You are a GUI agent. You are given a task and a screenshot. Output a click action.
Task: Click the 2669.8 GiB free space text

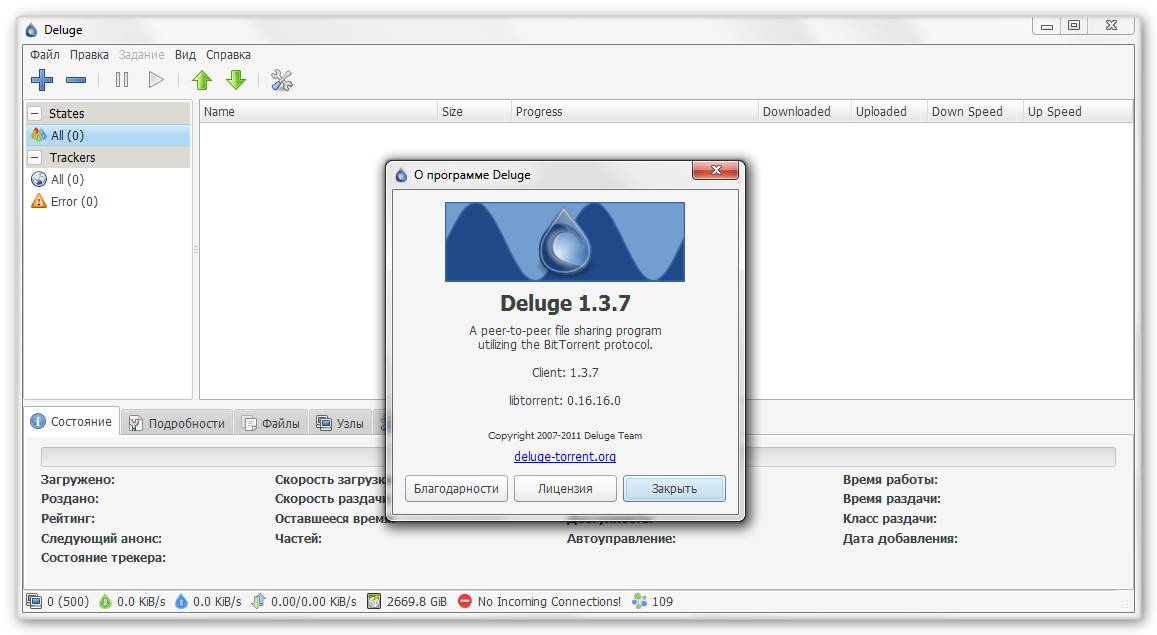417,601
